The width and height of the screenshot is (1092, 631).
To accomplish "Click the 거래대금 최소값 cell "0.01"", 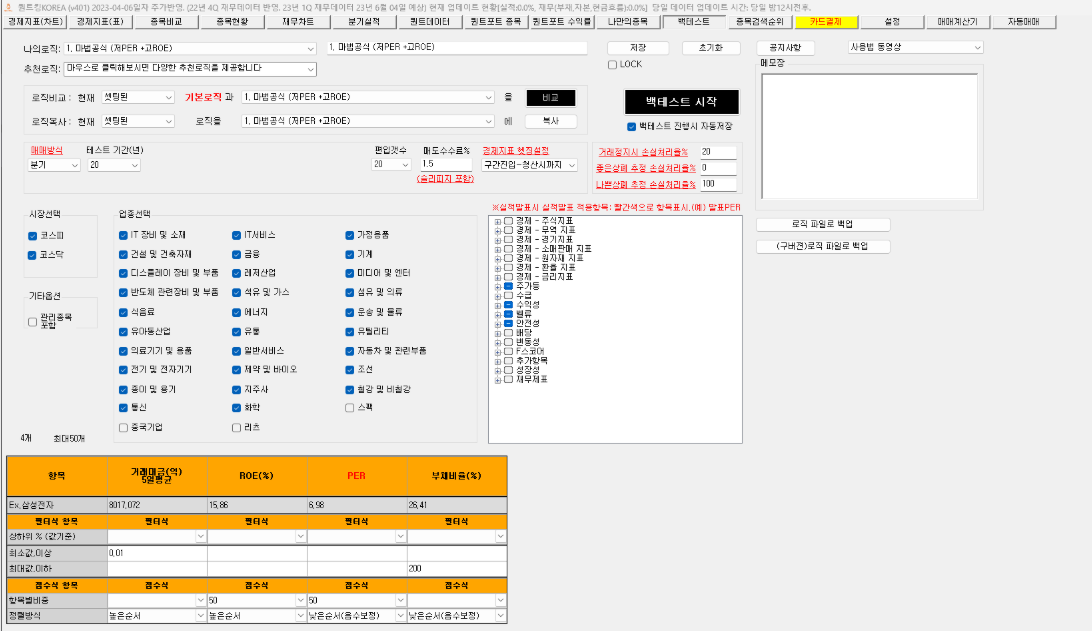I will tap(157, 553).
